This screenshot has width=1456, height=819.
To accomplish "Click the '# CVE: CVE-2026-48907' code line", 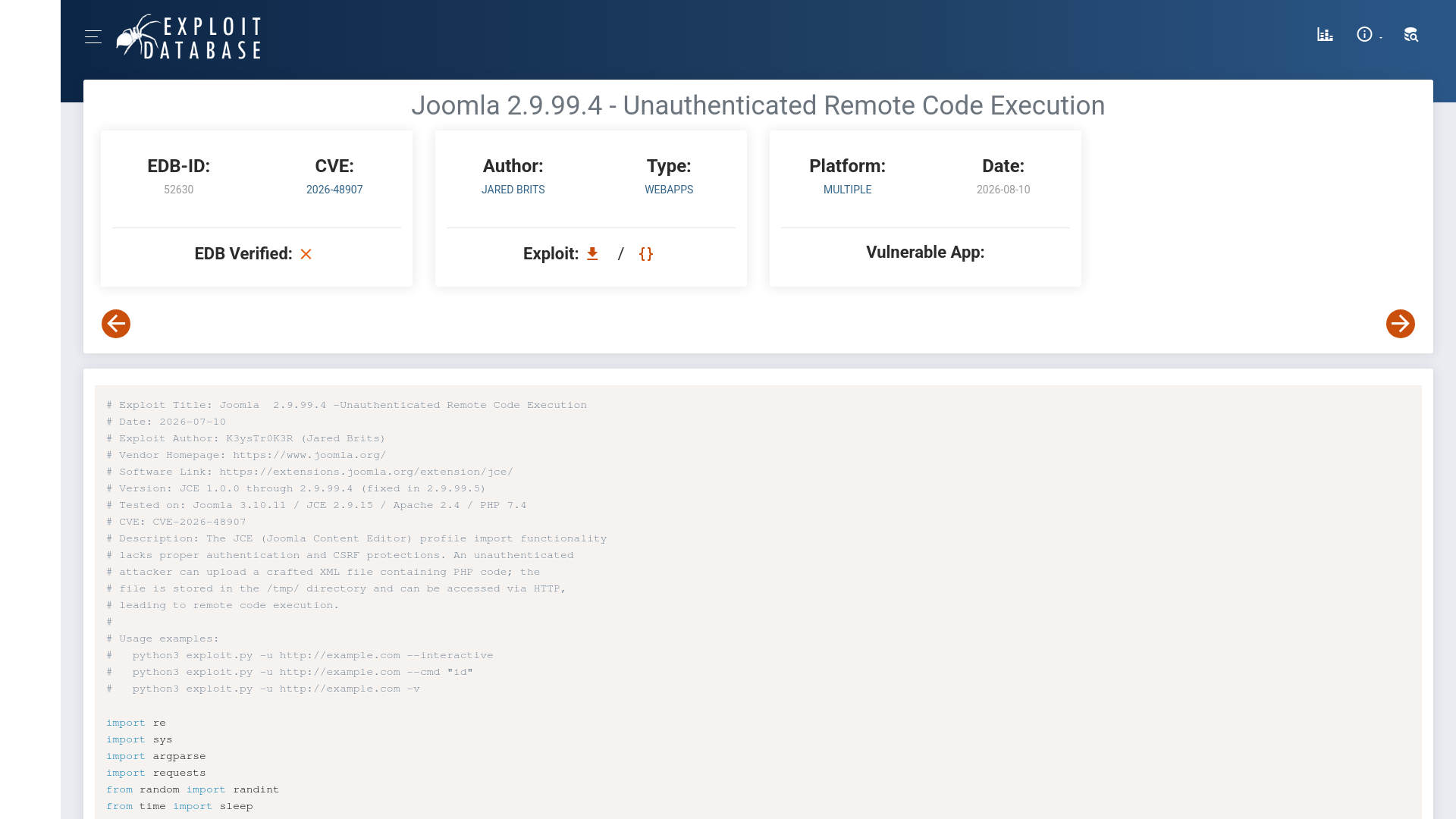I will coord(176,522).
